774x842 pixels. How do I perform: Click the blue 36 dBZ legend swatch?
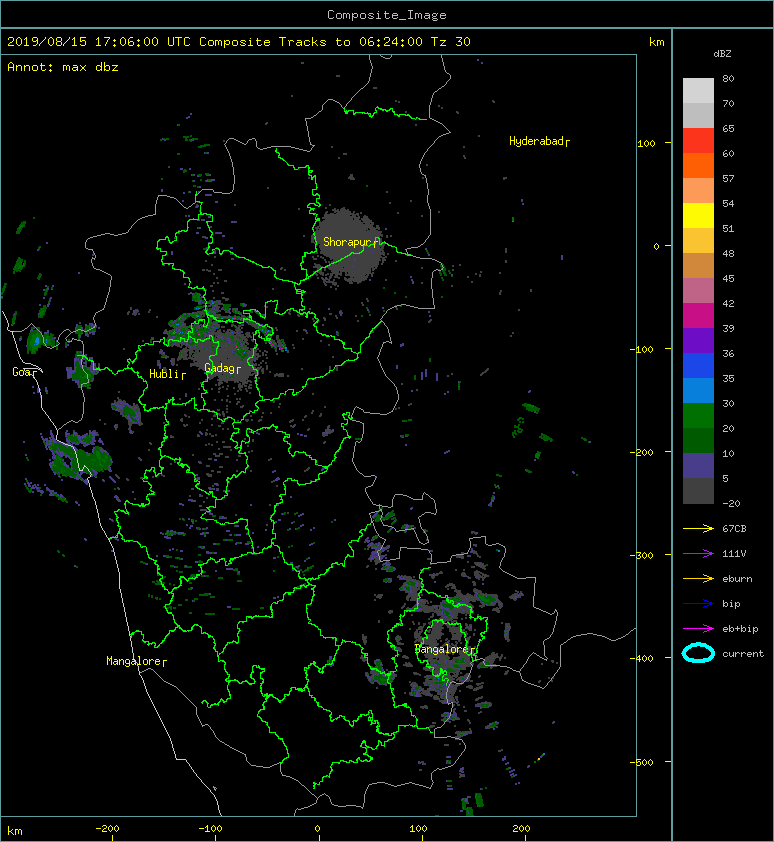(x=698, y=365)
